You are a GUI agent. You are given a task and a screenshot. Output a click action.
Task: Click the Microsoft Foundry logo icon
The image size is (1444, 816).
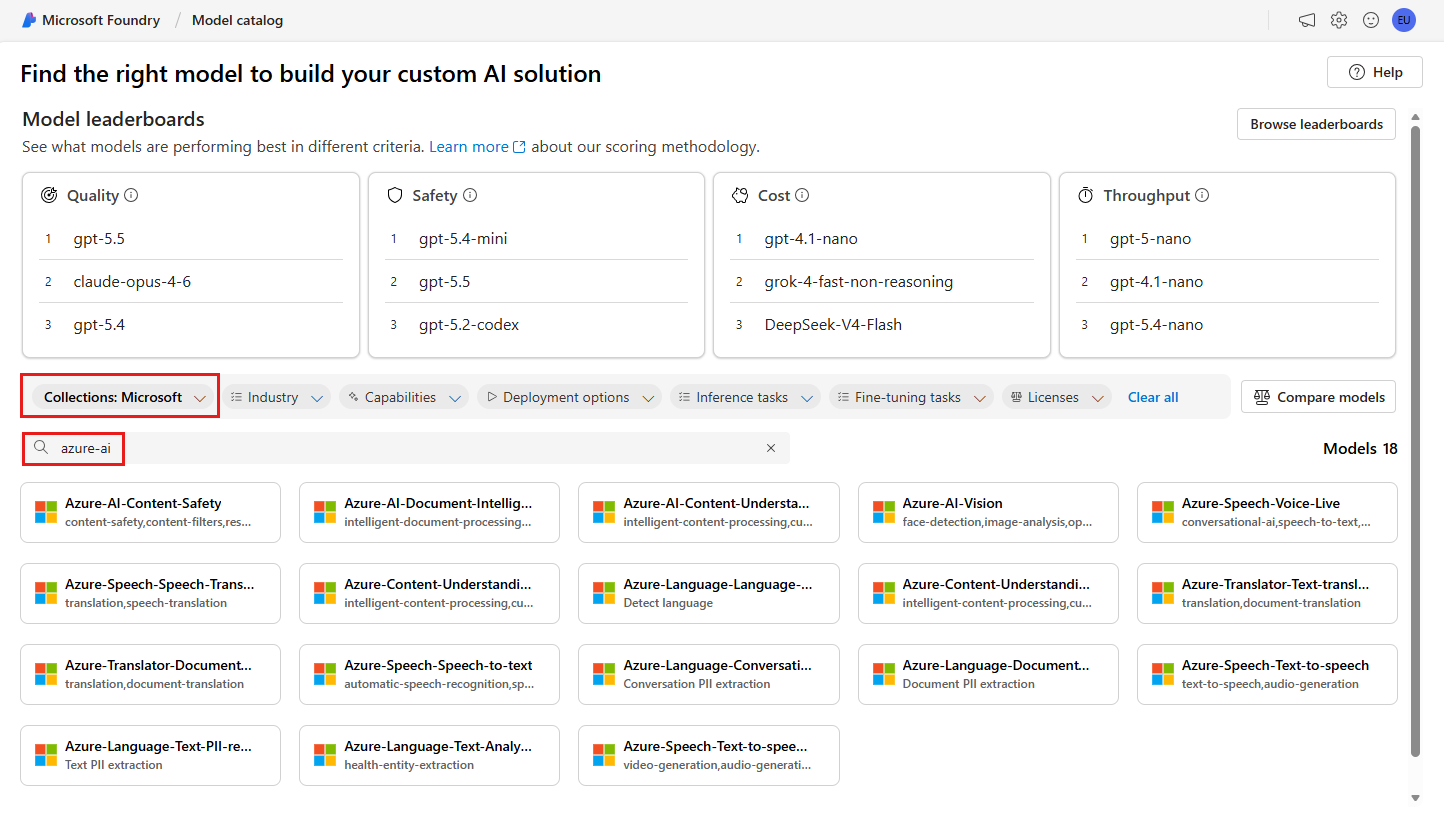tap(29, 20)
